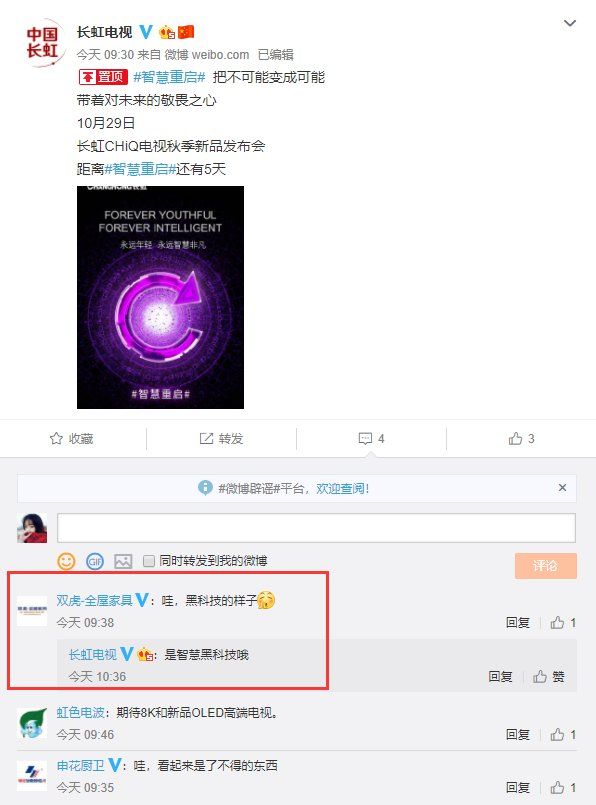Open the purple 智慧重启 poster image
This screenshot has height=805, width=596.
[x=160, y=297]
